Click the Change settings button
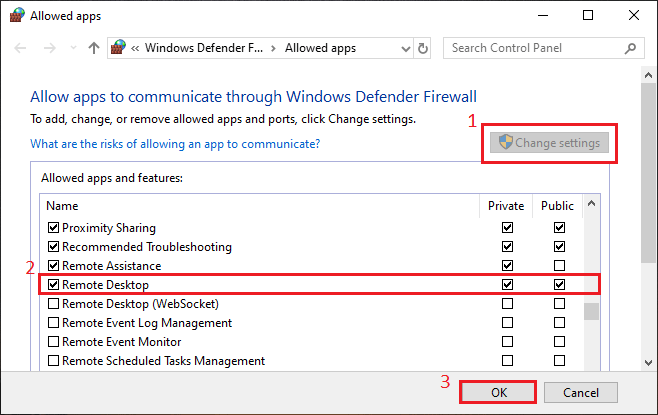The width and height of the screenshot is (658, 415). pyautogui.click(x=549, y=143)
